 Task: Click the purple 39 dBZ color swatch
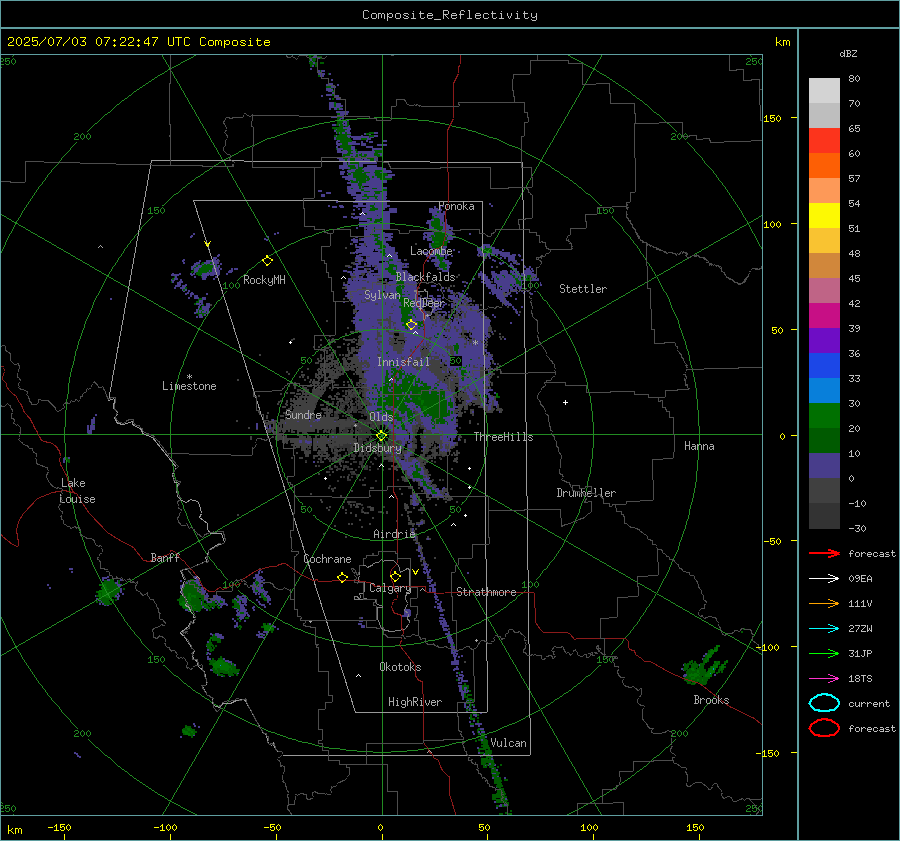(x=824, y=340)
